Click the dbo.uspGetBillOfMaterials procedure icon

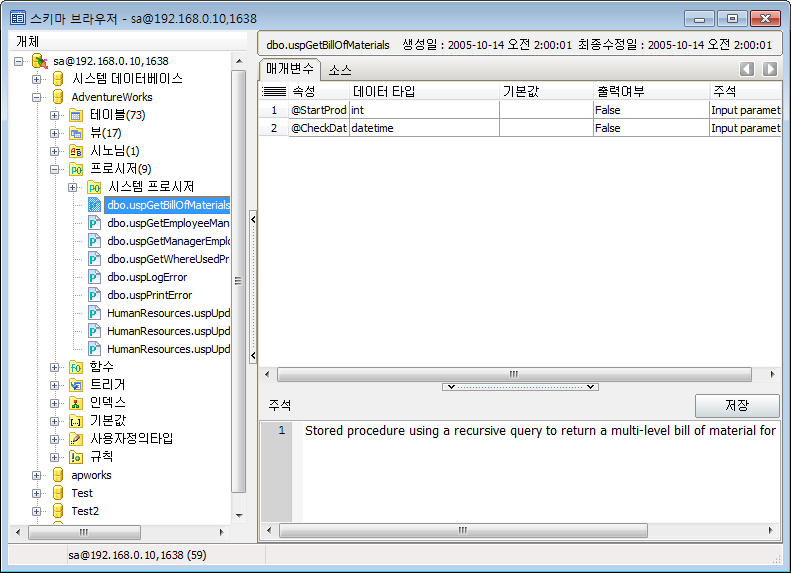click(94, 205)
